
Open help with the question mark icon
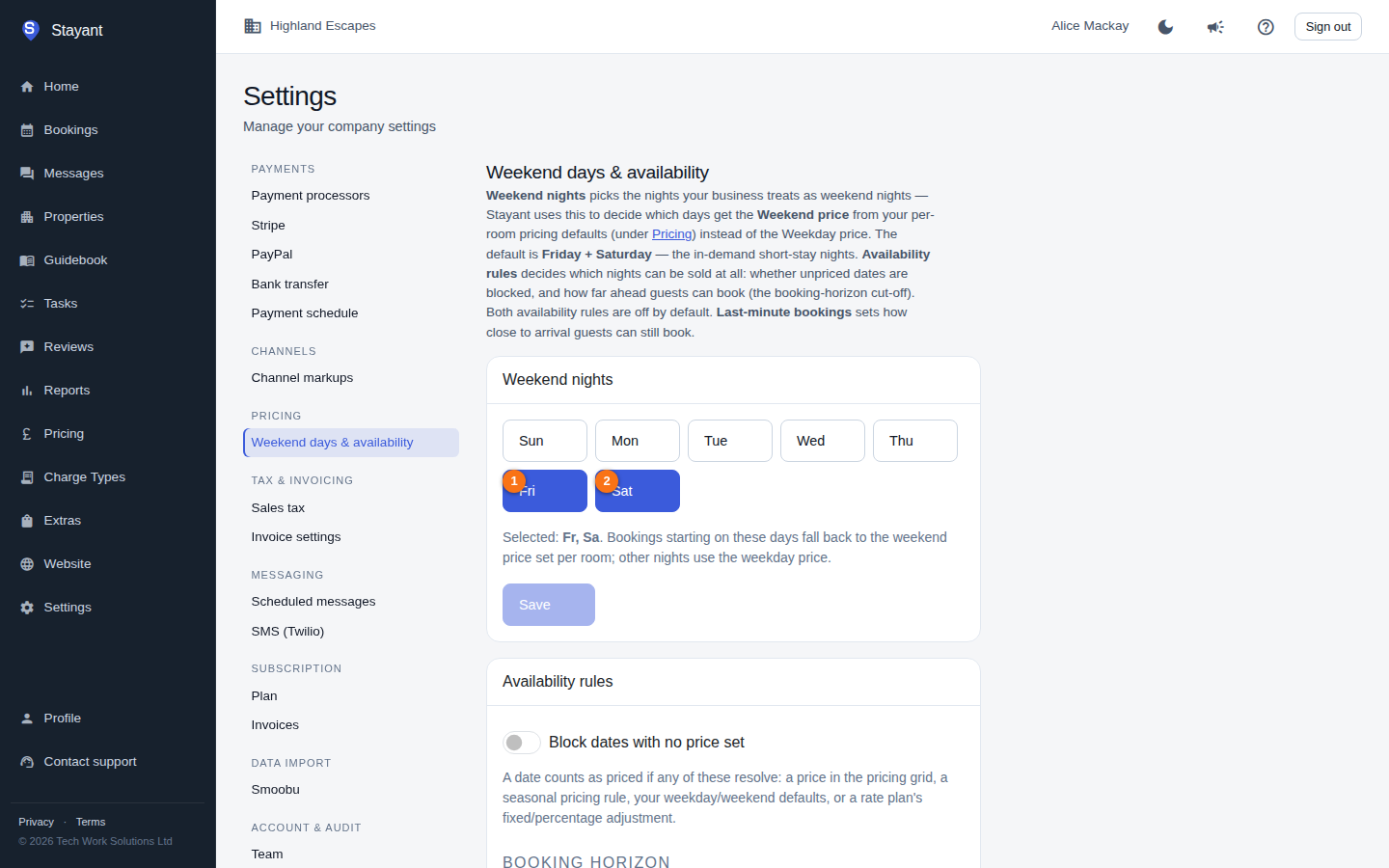1266,27
